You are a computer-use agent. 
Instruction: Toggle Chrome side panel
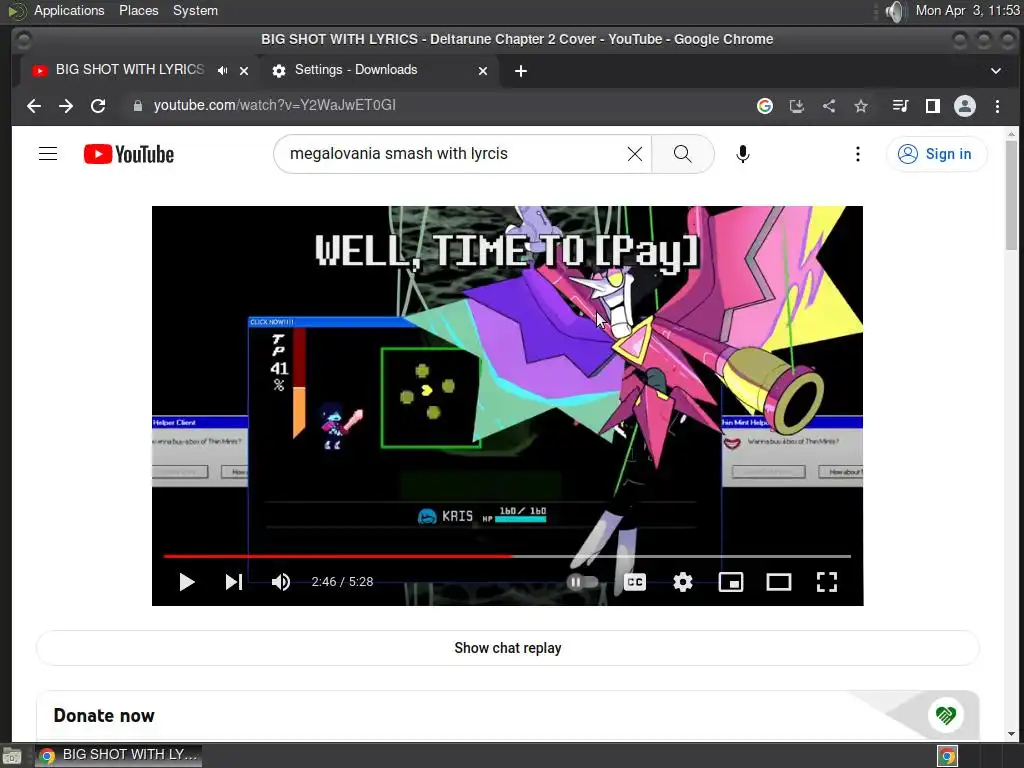933,106
